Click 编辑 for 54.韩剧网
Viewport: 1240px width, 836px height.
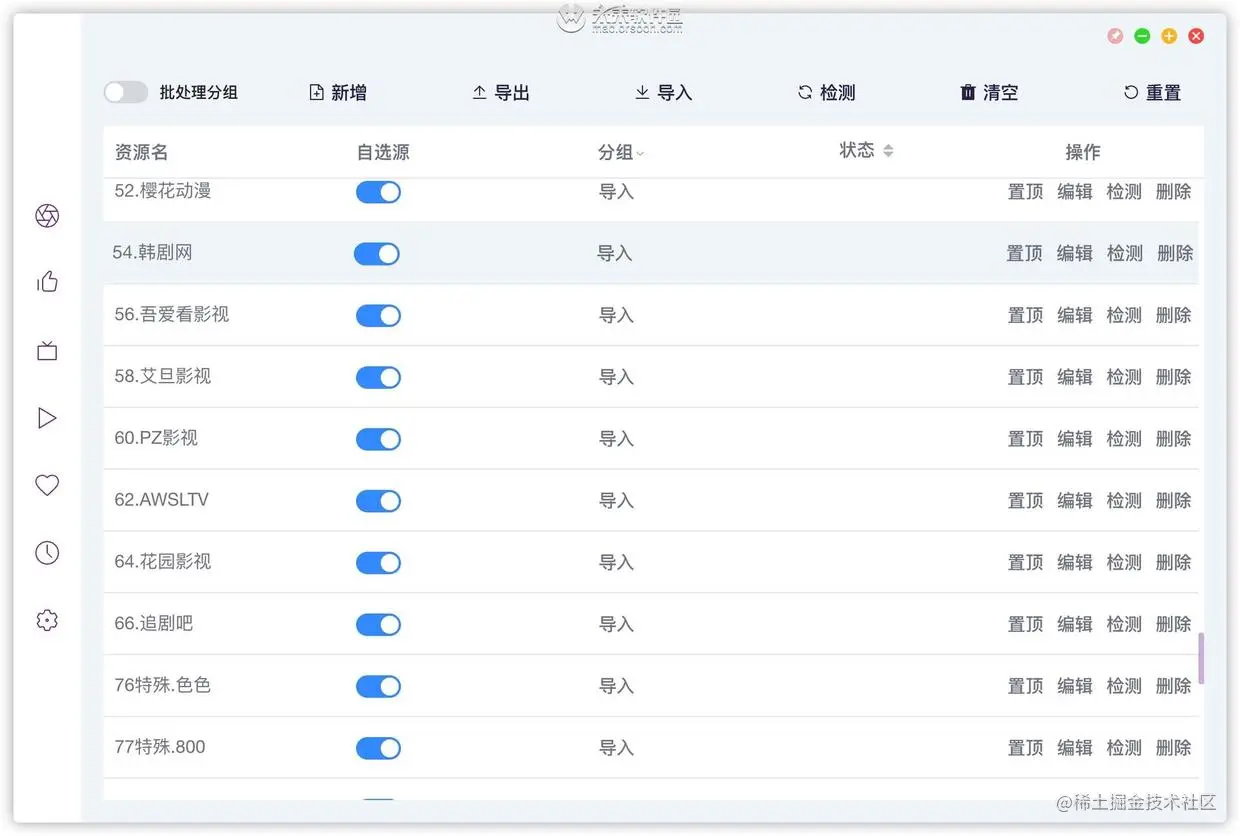pos(1075,254)
